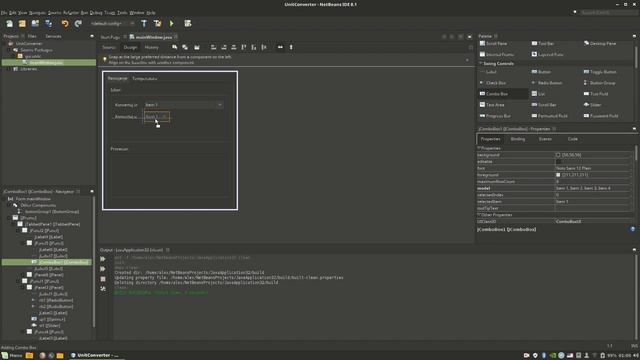Open the default config dropdown
The width and height of the screenshot is (640, 360).
point(113,24)
